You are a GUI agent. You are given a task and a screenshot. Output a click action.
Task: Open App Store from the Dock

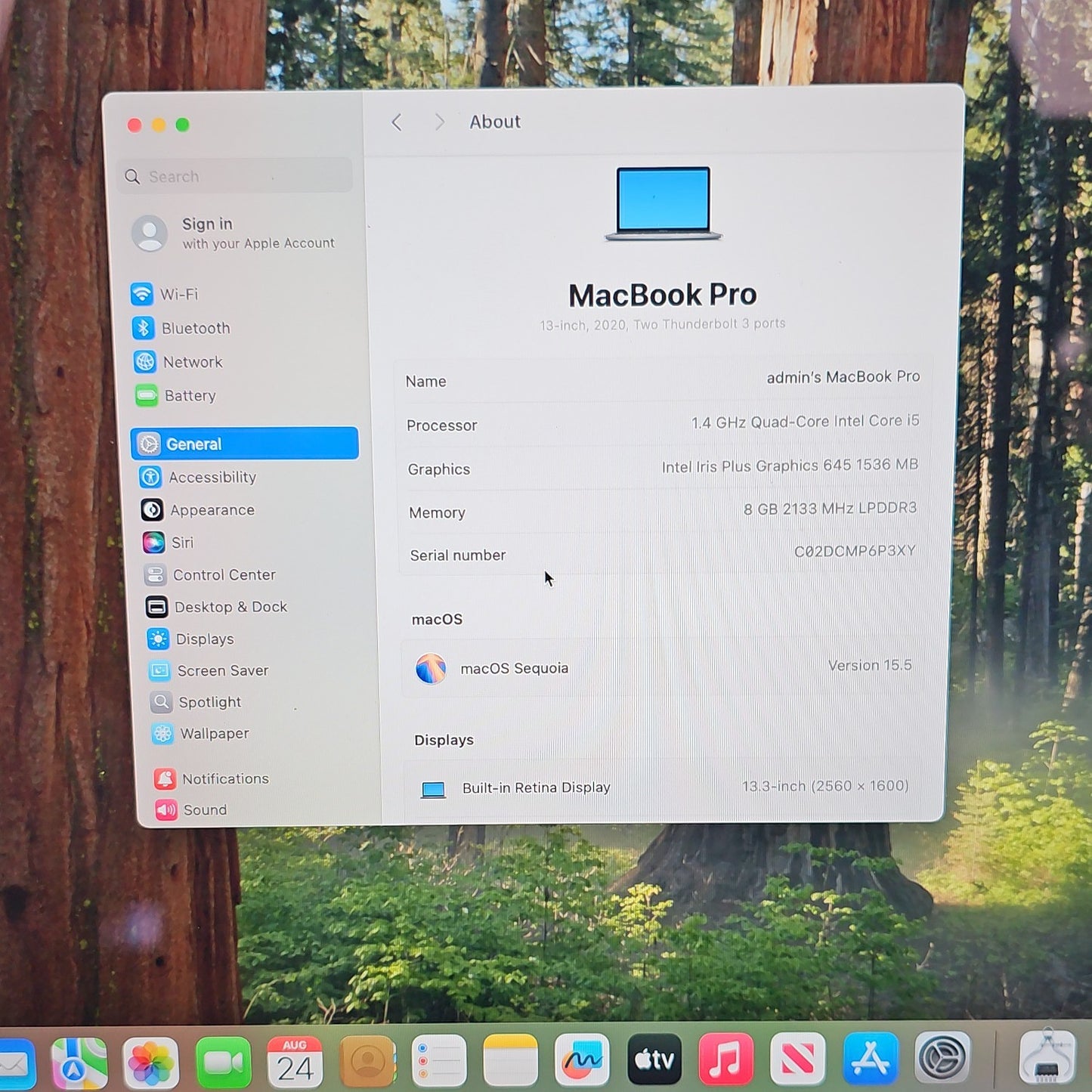[x=871, y=1058]
